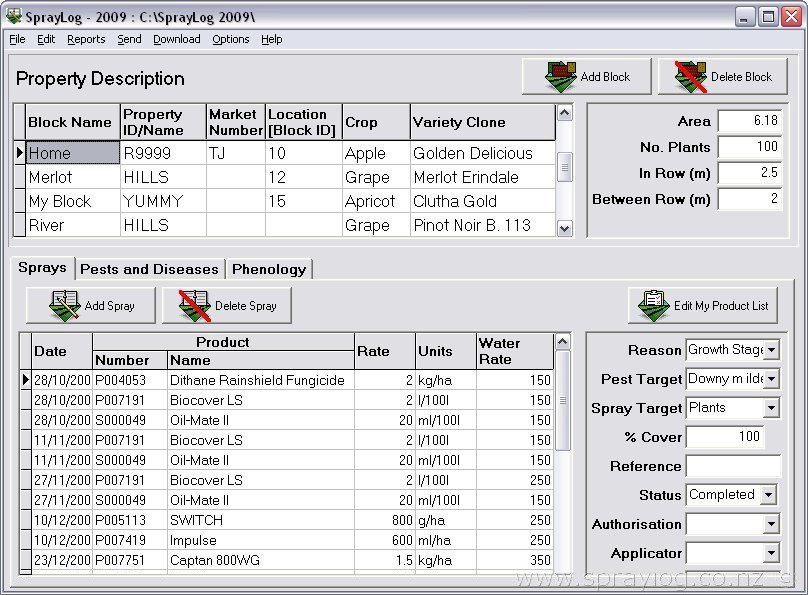Switch to the Pests and Diseases tab
This screenshot has width=808, height=595.
tap(149, 268)
